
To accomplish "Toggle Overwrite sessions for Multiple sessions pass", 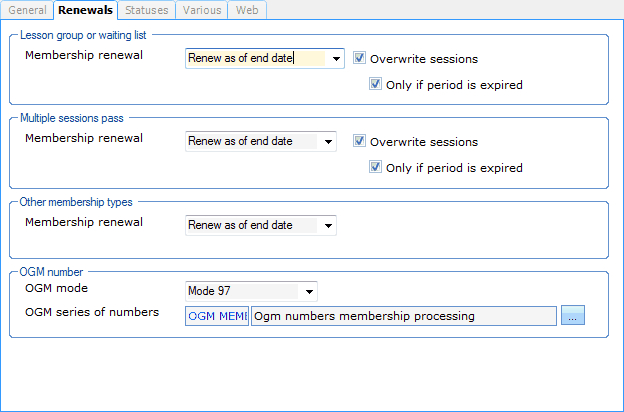I will 360,142.
